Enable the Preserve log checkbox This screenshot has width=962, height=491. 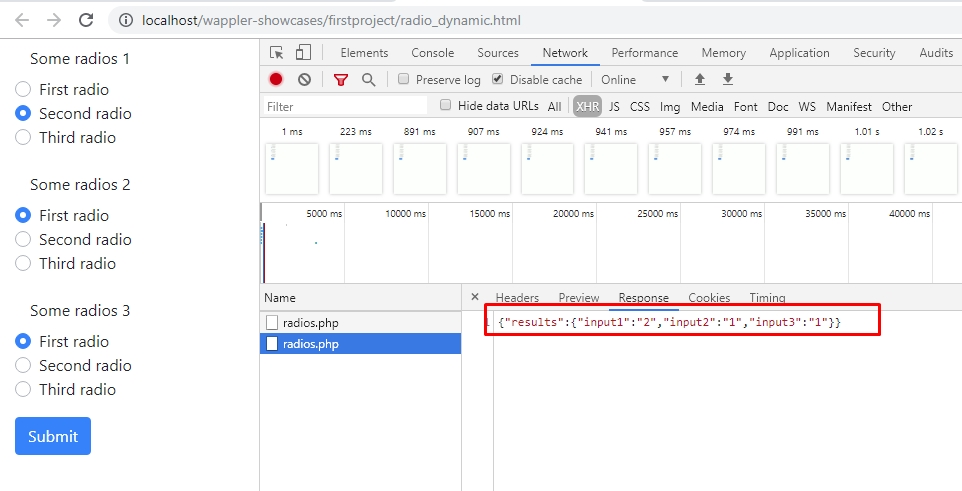pyautogui.click(x=404, y=80)
